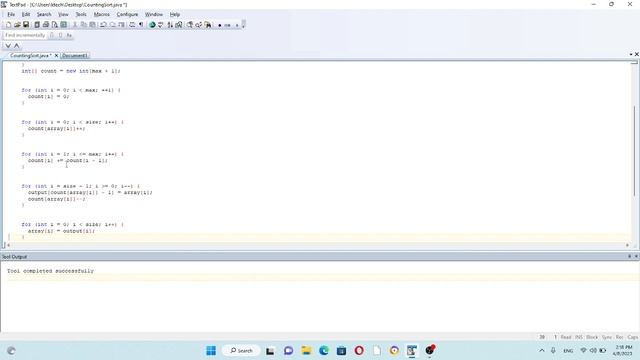640x360 pixels.
Task: Click the Manage Files toolbar icon
Action: pyautogui.click(x=37, y=25)
